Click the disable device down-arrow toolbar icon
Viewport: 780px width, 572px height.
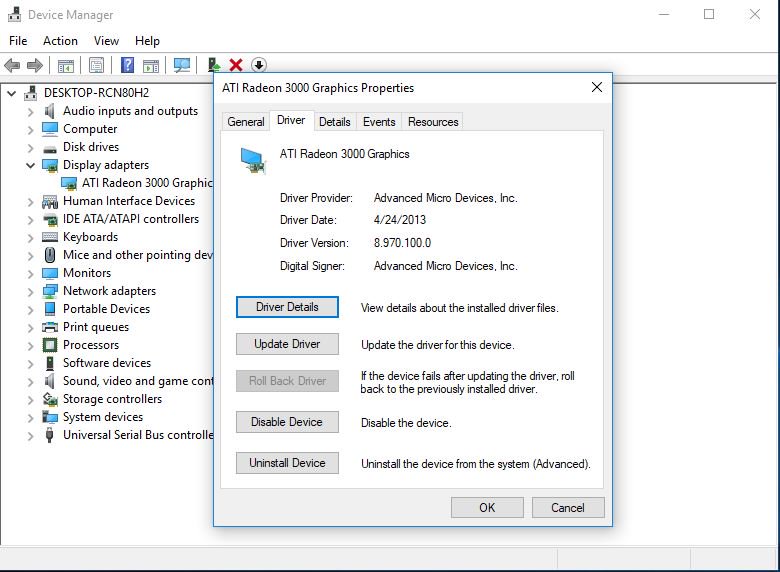coord(258,65)
